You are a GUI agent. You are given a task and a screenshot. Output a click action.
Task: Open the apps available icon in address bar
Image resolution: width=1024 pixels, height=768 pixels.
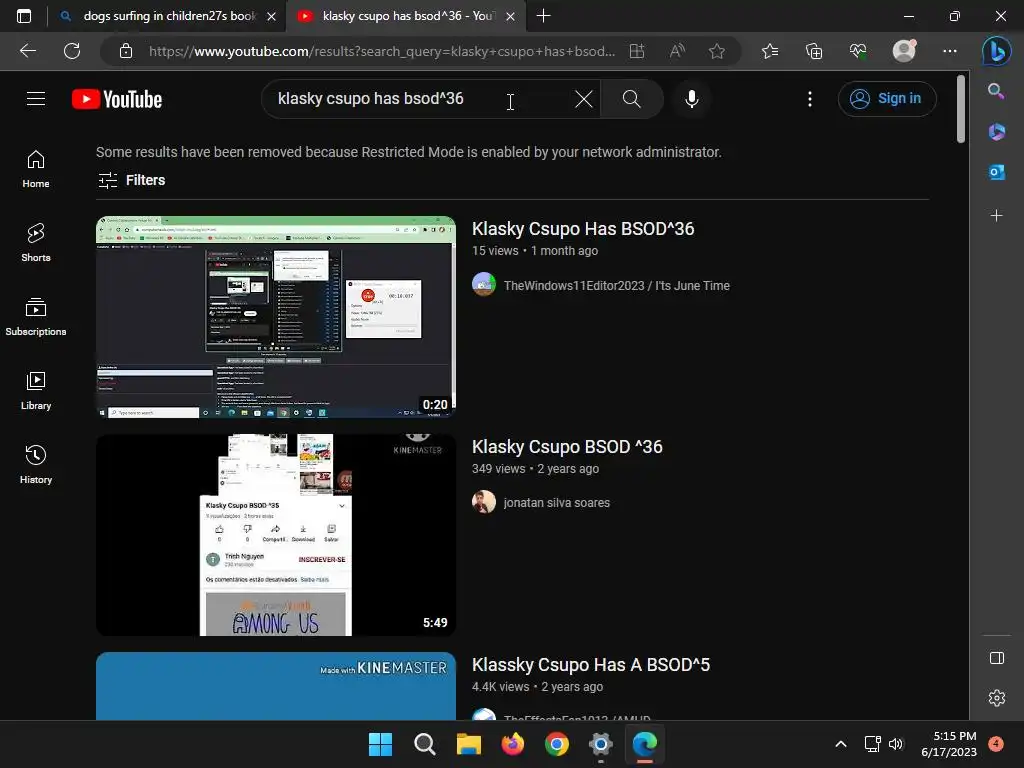pos(637,51)
